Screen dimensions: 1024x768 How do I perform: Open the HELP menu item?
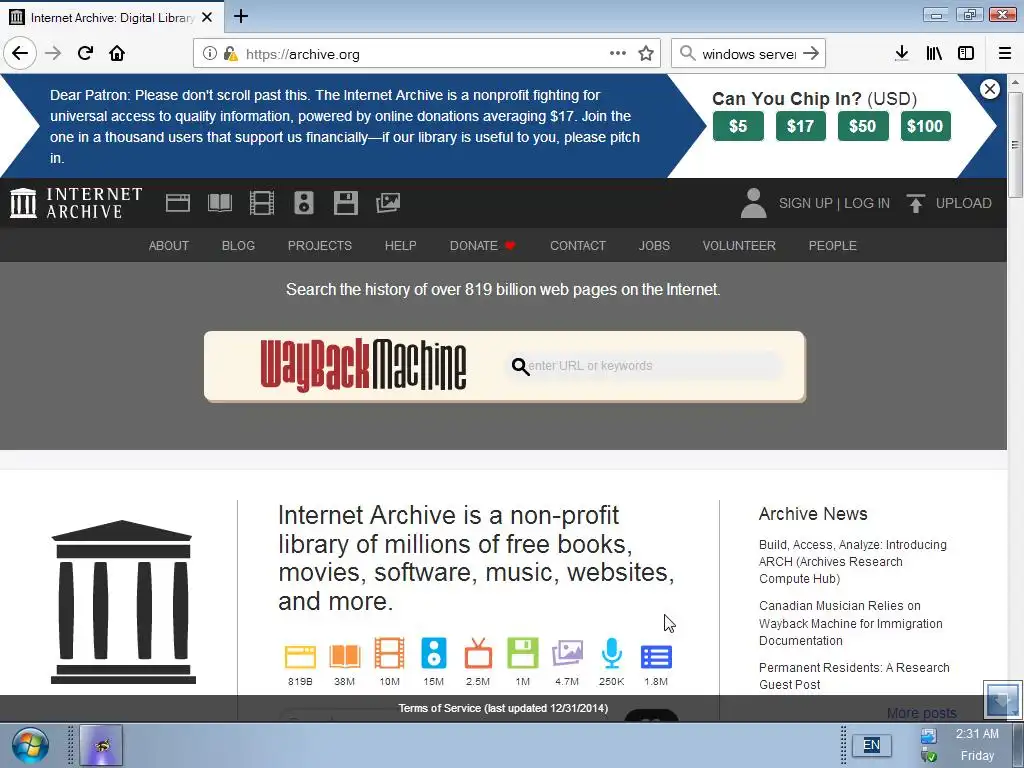[x=400, y=246]
